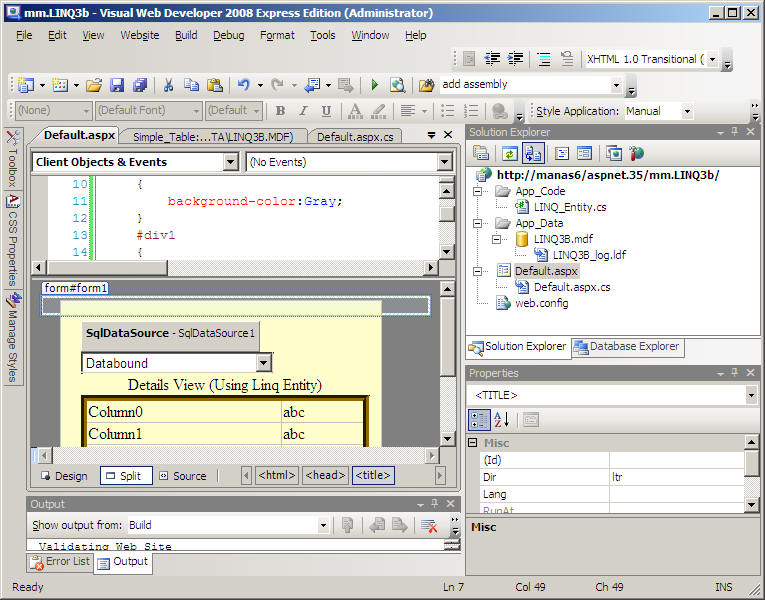Open the (No Events) dropdown
This screenshot has width=765, height=600.
[444, 162]
